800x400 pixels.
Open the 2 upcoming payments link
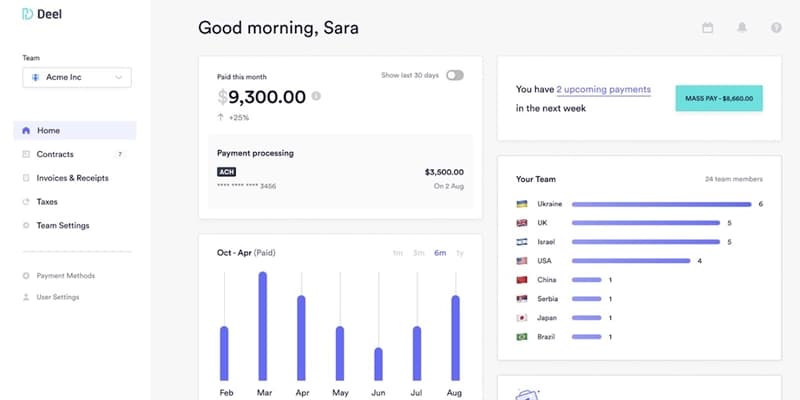point(603,89)
